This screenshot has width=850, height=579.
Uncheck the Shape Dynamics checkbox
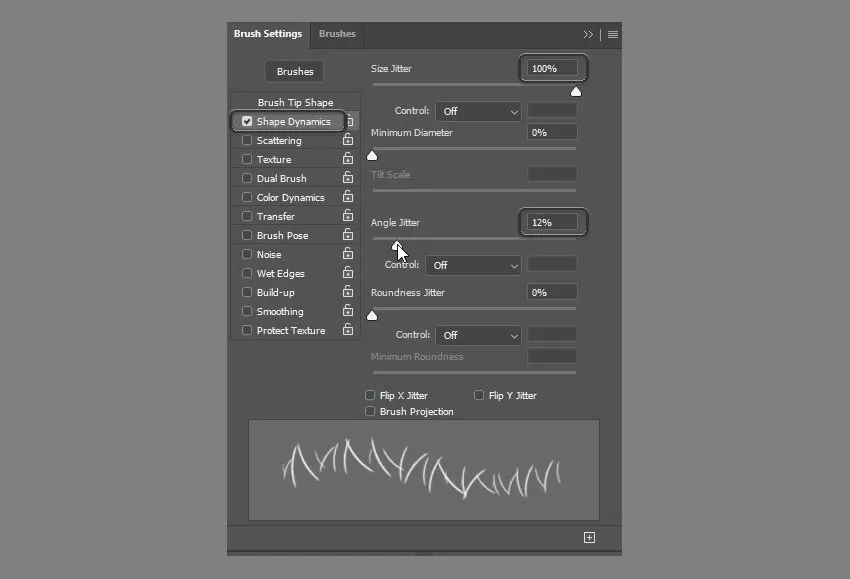(x=247, y=122)
